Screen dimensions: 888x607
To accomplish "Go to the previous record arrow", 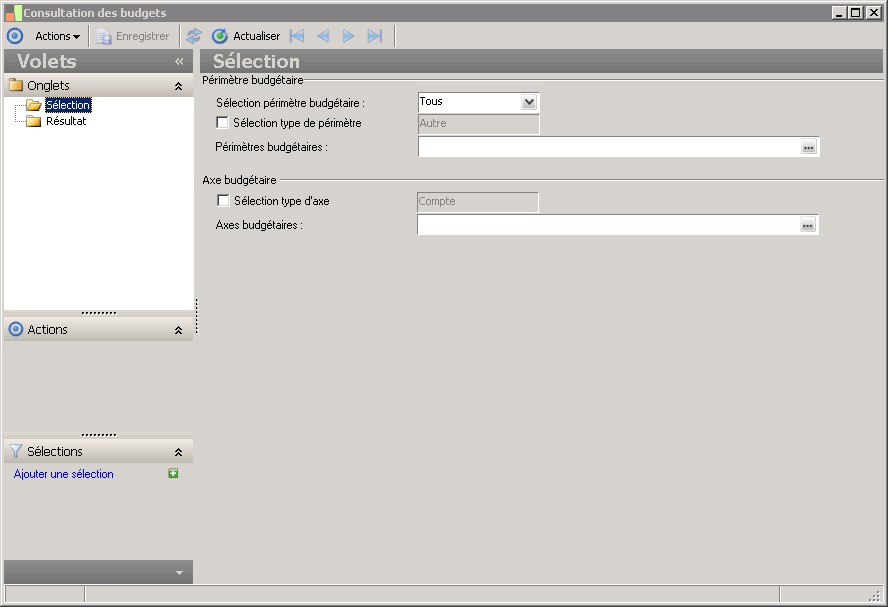I will pos(323,36).
